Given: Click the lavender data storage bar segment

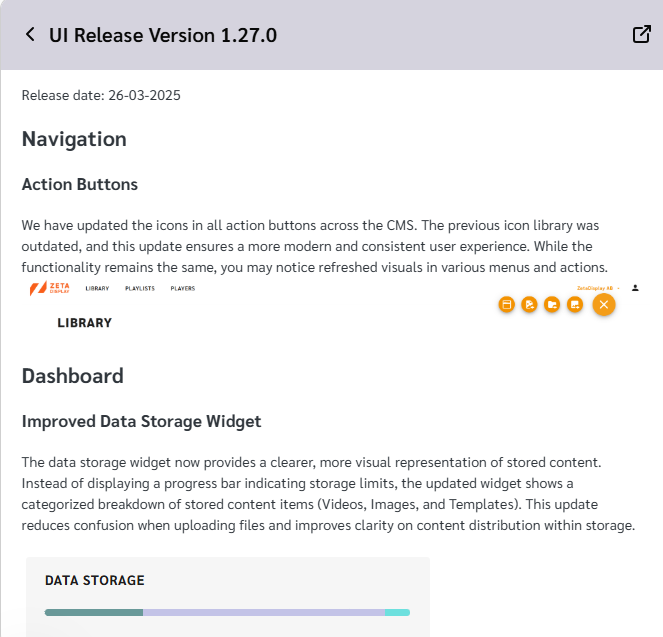Looking at the screenshot, I should tap(264, 612).
